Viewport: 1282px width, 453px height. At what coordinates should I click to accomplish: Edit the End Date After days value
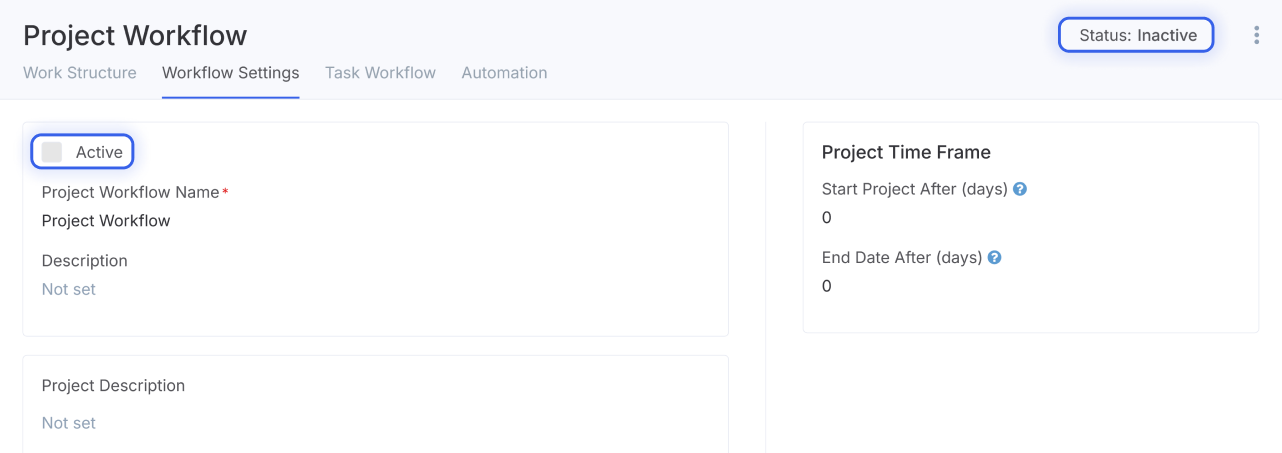(827, 286)
